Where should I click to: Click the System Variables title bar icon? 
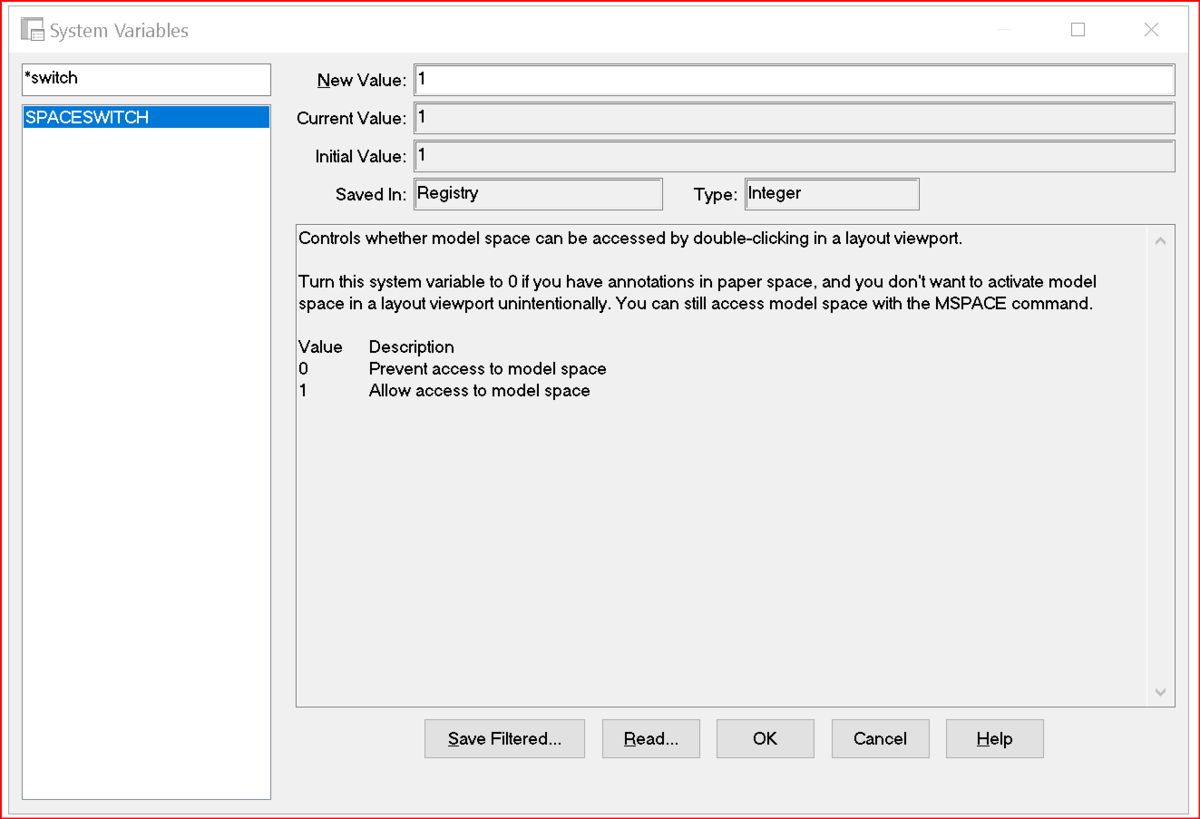click(x=33, y=30)
